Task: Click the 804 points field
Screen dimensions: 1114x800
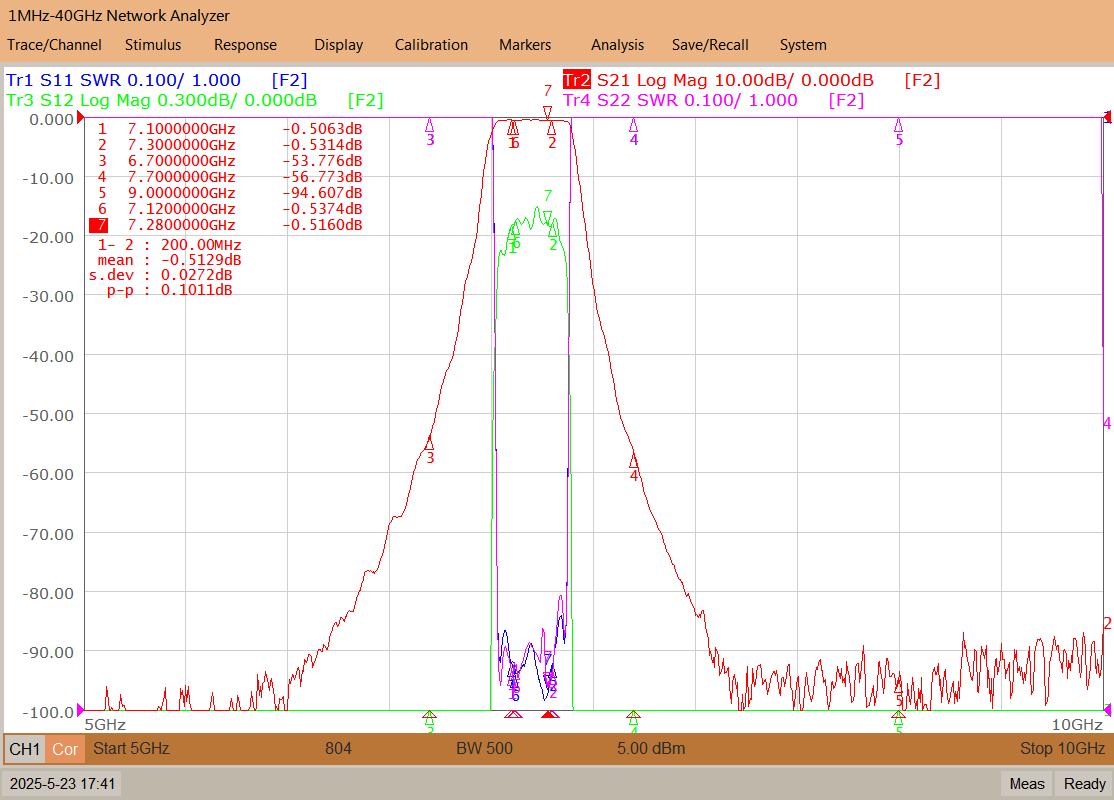Action: pyautogui.click(x=338, y=748)
